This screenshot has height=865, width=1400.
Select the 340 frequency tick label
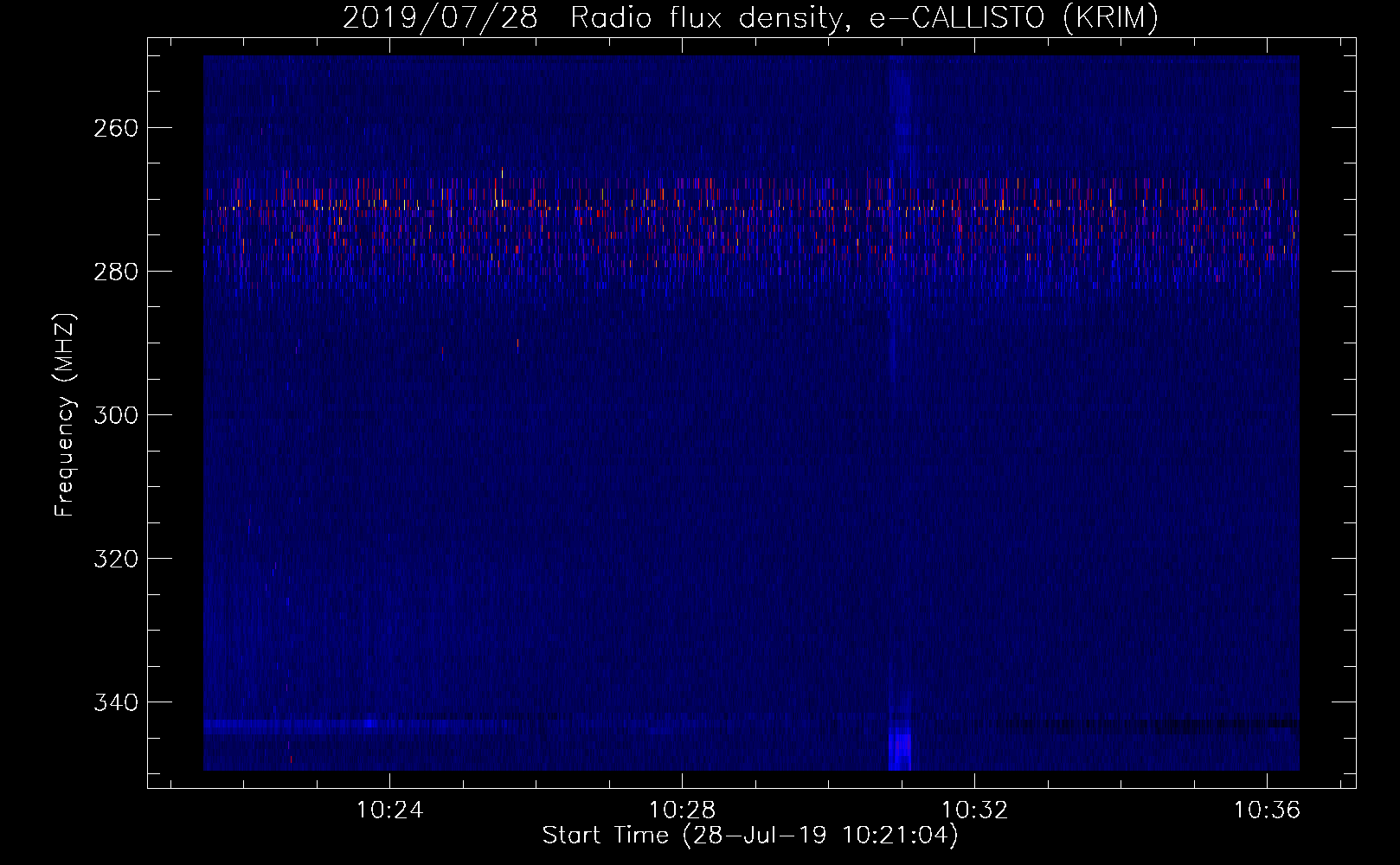click(x=115, y=702)
